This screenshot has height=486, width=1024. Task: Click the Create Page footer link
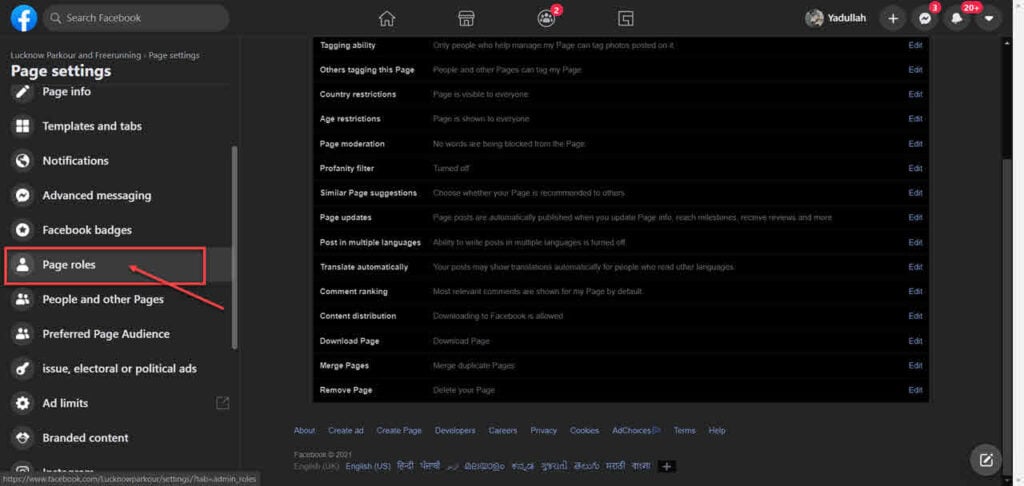pos(399,430)
